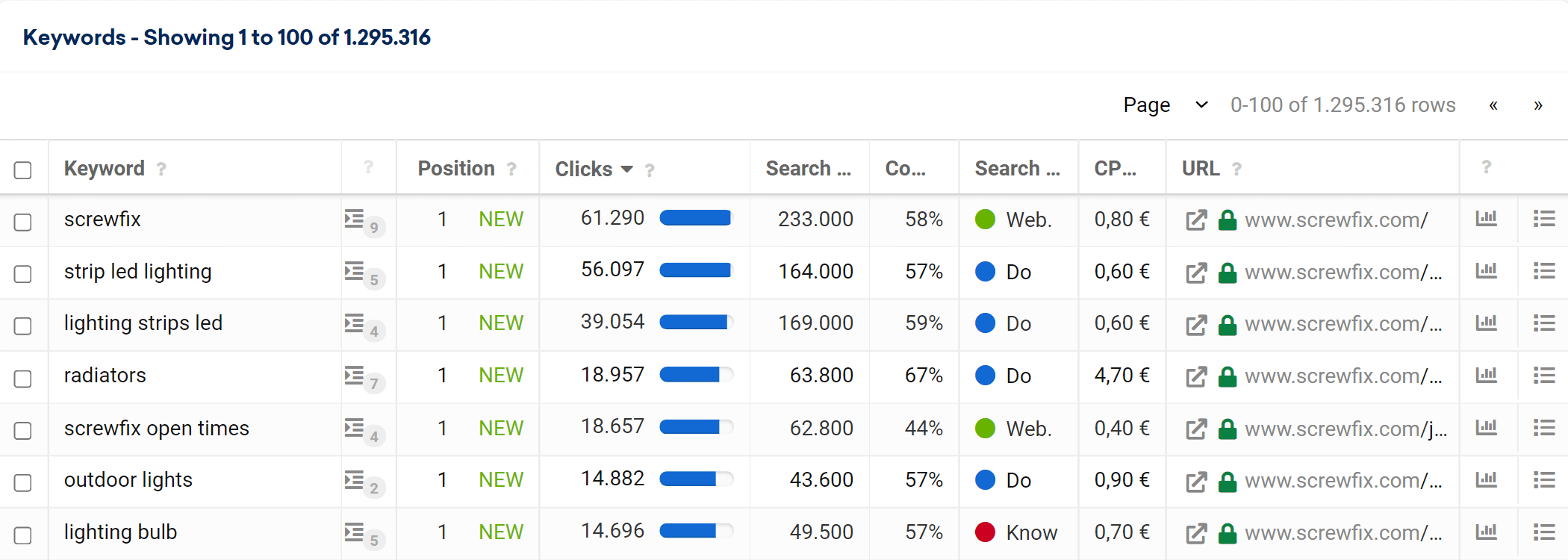Open external link icon in lighting bulb row
The height and width of the screenshot is (560, 1568).
pos(1196,533)
